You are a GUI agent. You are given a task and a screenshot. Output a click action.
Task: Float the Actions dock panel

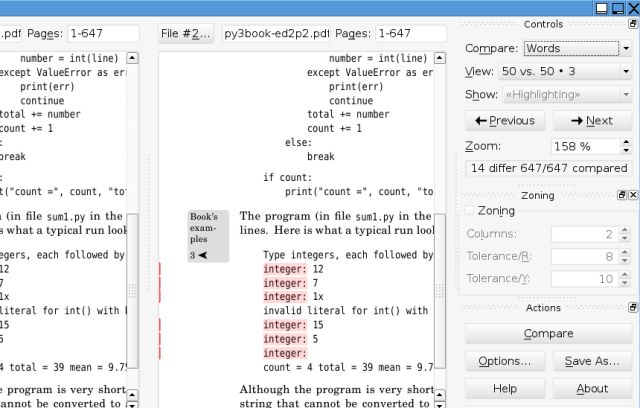tap(633, 308)
